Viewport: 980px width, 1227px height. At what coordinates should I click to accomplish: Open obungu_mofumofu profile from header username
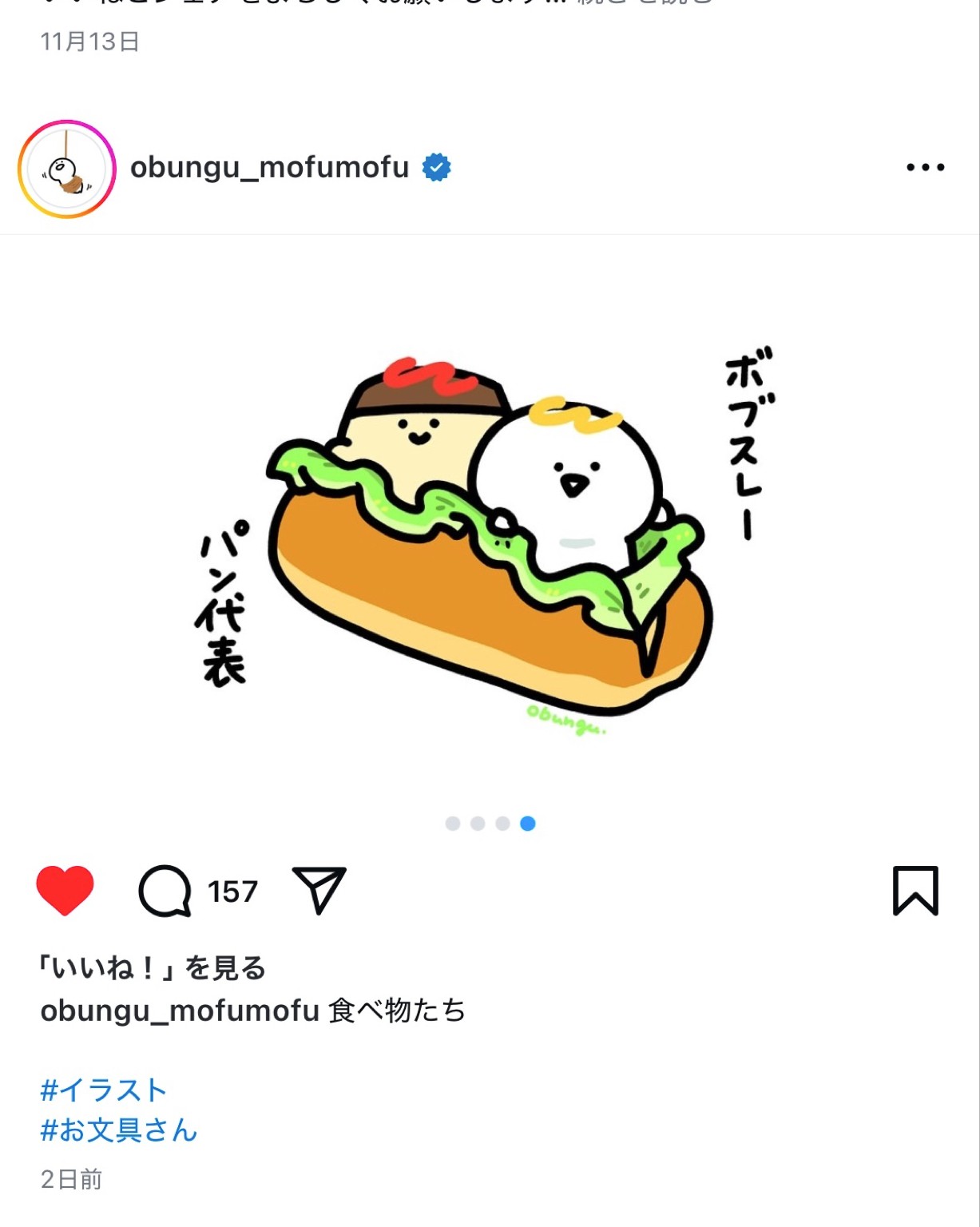pos(270,168)
